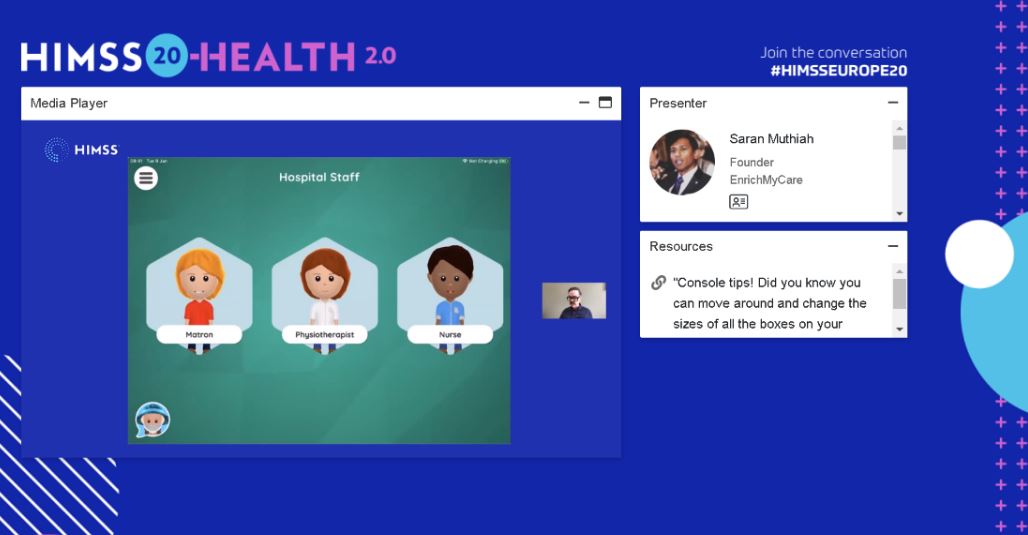Maximize the Media Player panel
The image size is (1028, 535).
(605, 102)
